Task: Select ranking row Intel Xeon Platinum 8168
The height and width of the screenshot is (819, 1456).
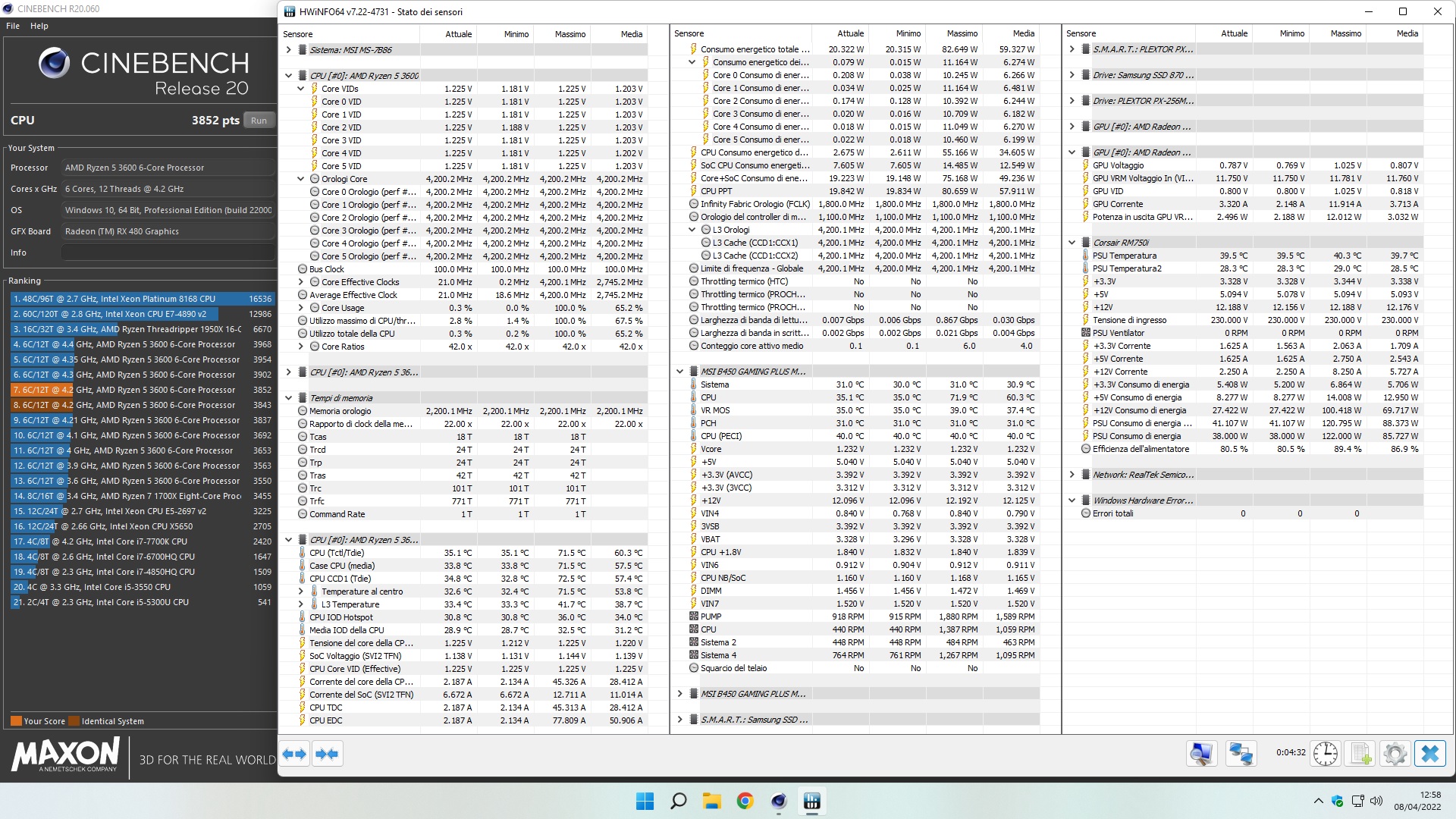Action: (x=141, y=299)
